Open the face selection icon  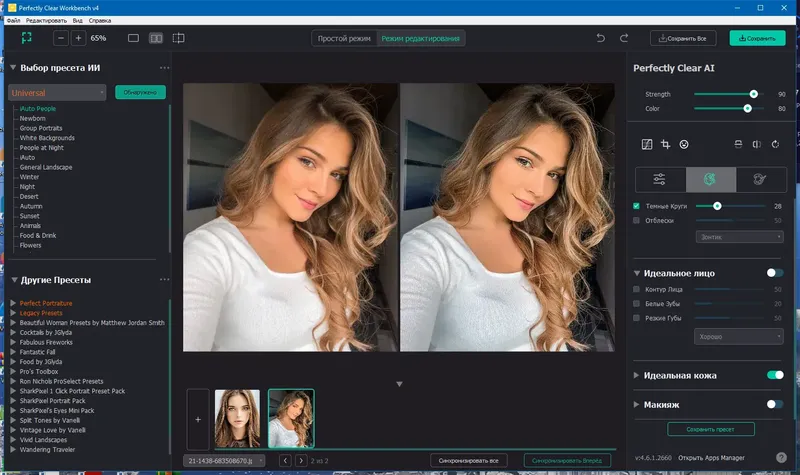[x=684, y=144]
